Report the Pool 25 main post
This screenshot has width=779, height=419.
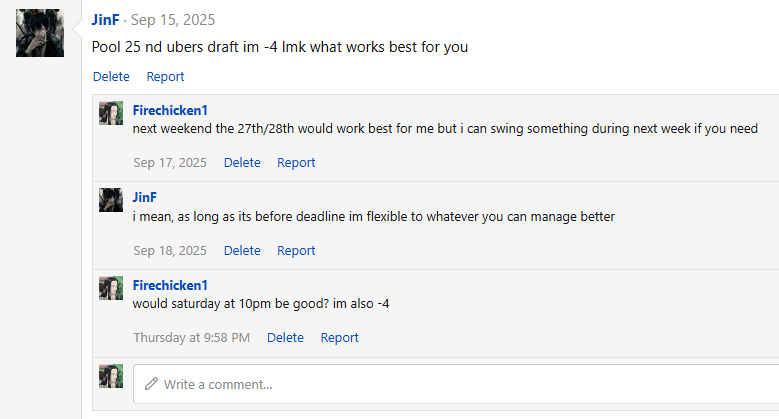coord(165,77)
